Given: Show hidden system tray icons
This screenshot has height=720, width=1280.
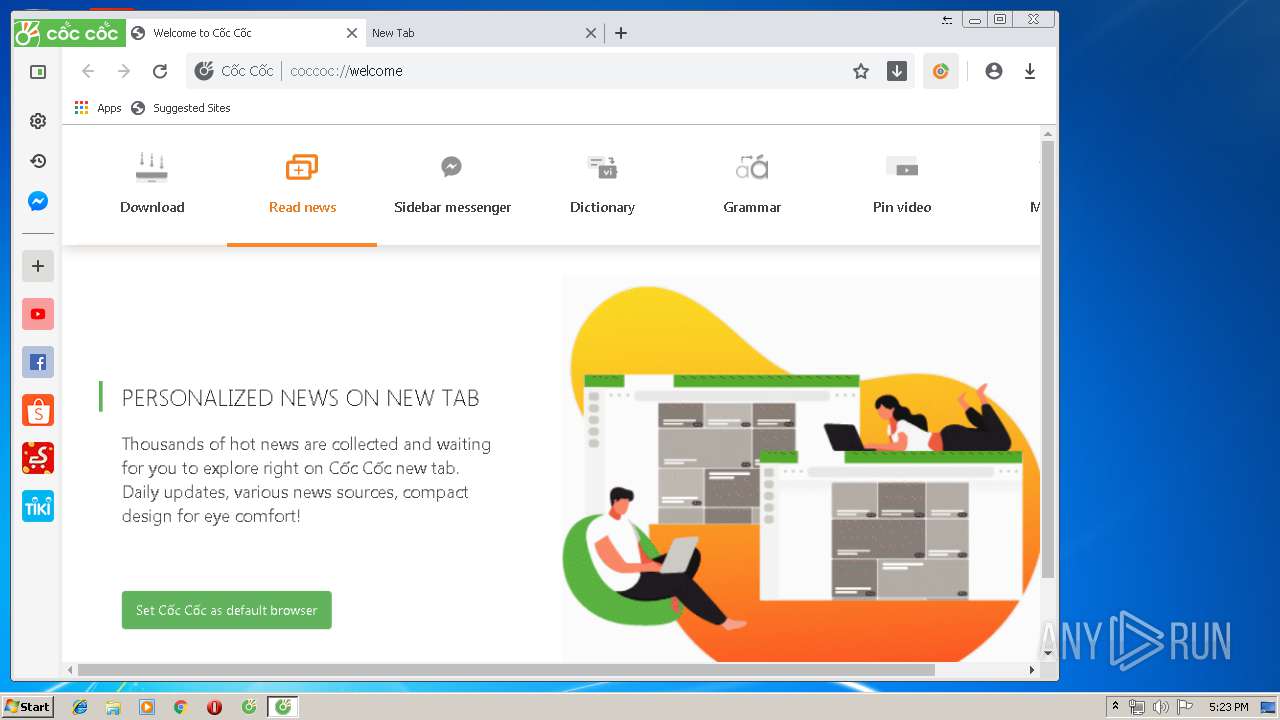Looking at the screenshot, I should pos(1115,707).
